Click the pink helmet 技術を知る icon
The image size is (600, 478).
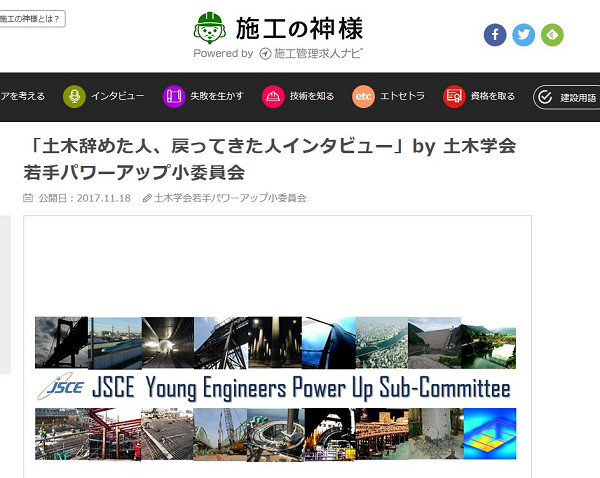click(273, 96)
